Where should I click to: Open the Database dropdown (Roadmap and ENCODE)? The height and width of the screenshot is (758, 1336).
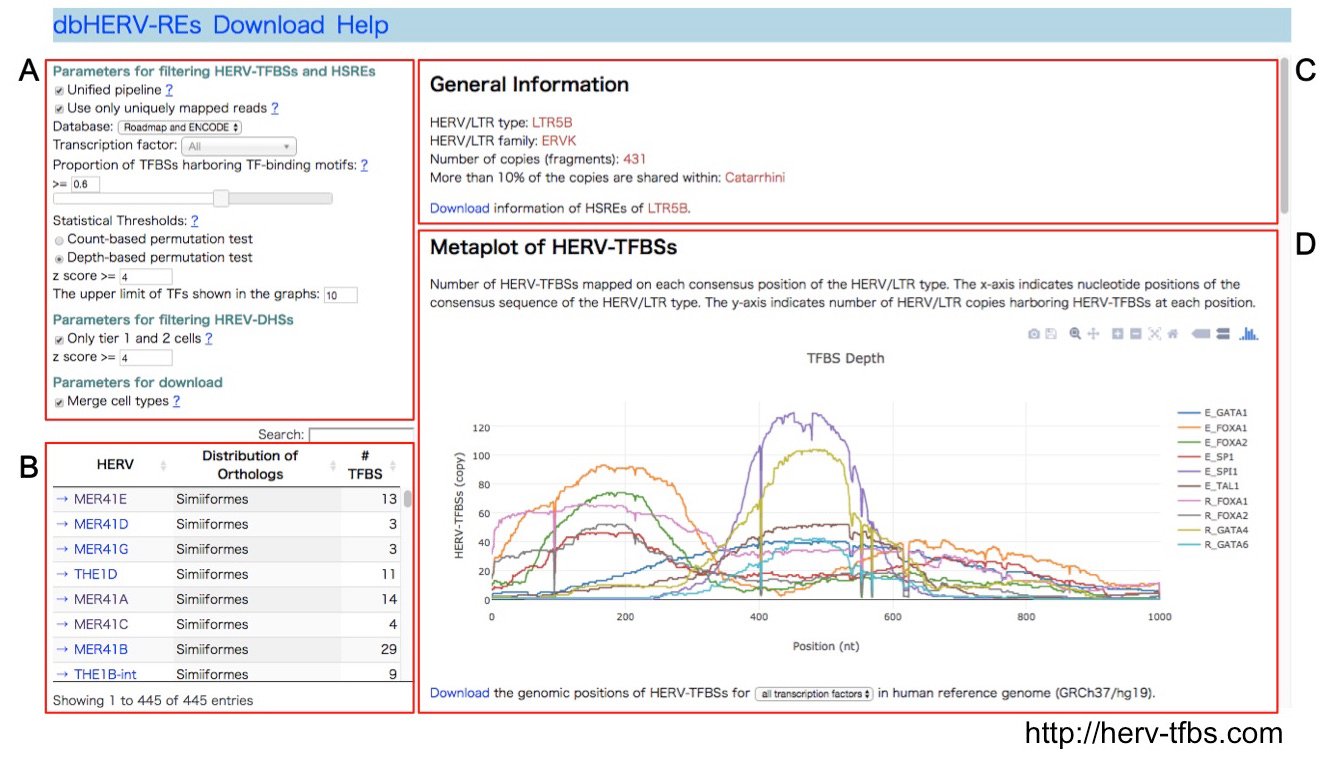[180, 127]
